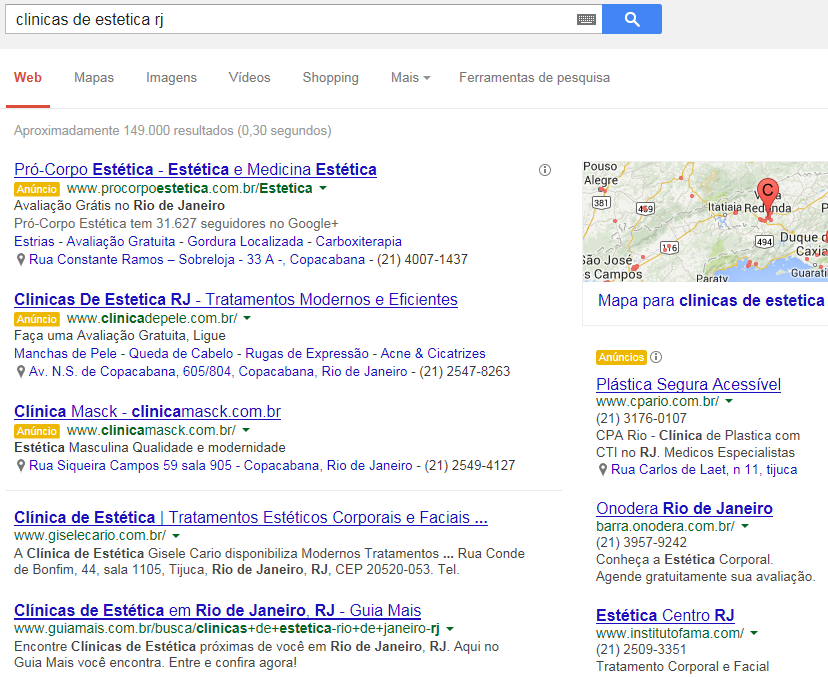The image size is (828, 677).
Task: Open the Guia Mais result title
Action: coord(218,610)
